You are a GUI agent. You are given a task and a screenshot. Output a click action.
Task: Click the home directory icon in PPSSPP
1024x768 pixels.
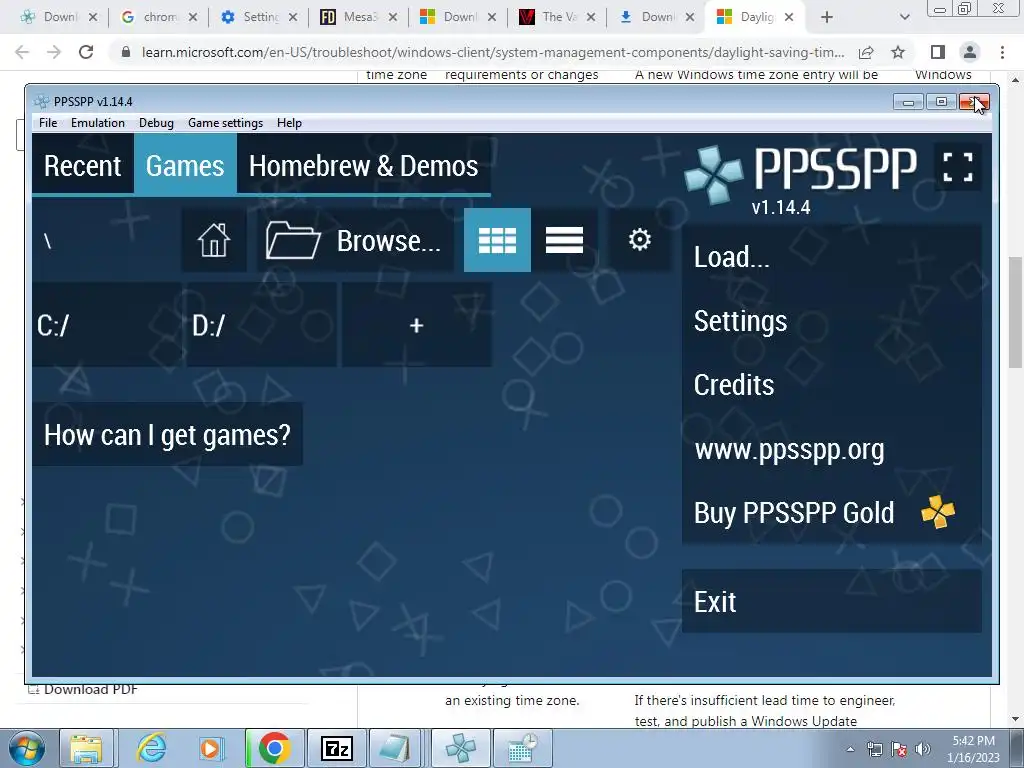214,240
